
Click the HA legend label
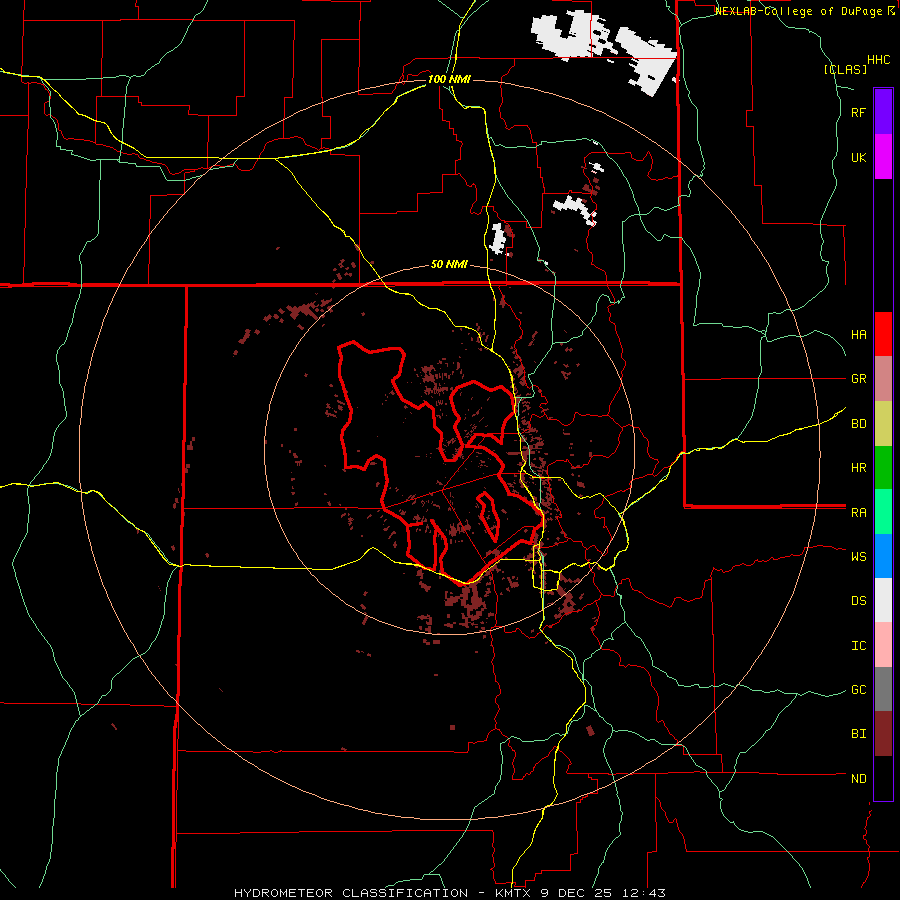pos(858,334)
